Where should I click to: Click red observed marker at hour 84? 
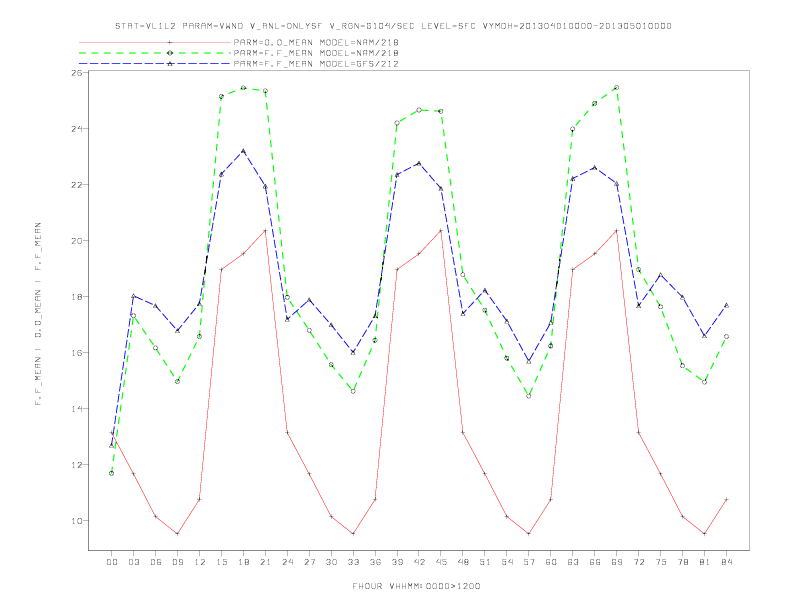coord(727,499)
